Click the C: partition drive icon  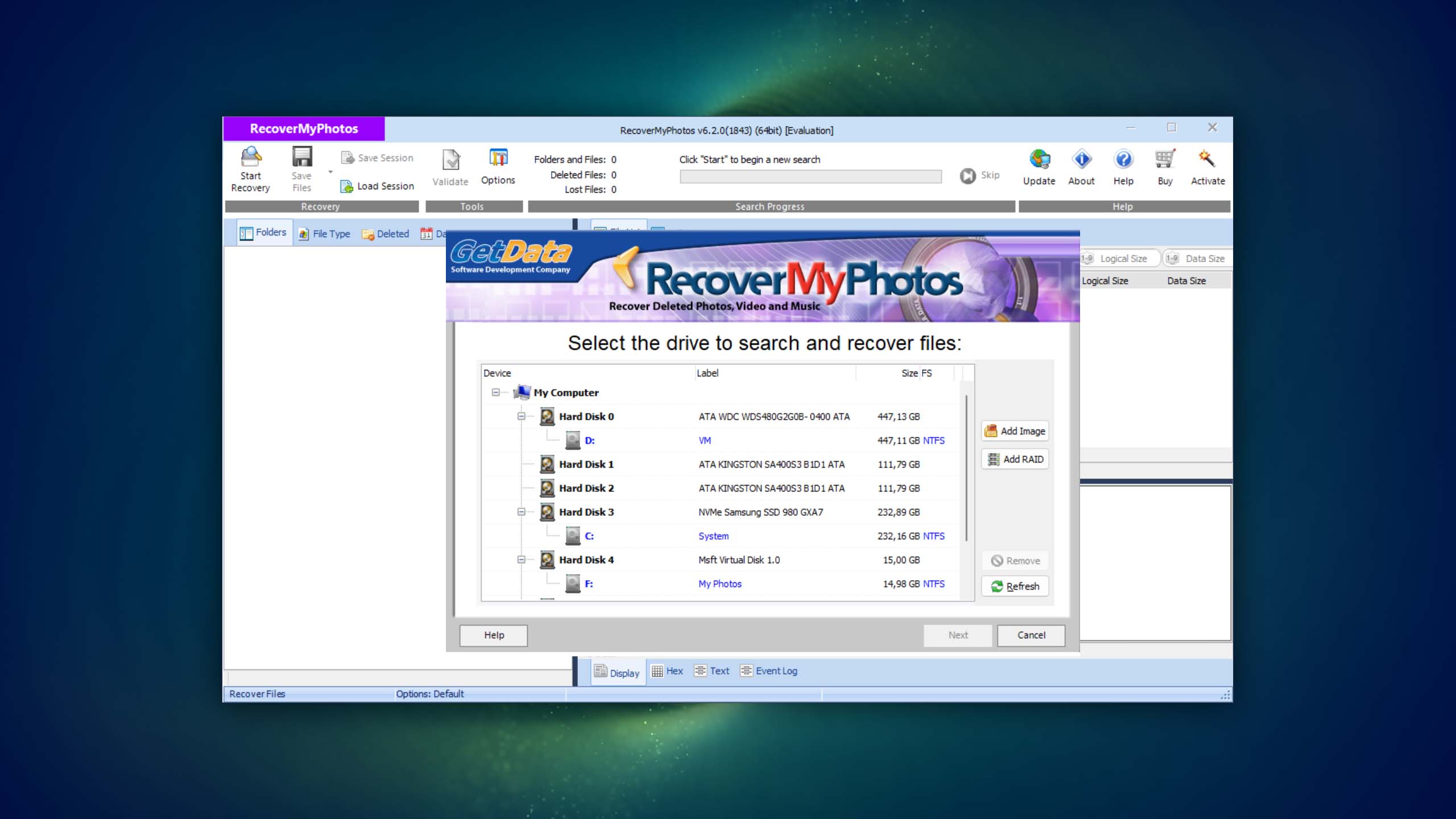pyautogui.click(x=573, y=536)
